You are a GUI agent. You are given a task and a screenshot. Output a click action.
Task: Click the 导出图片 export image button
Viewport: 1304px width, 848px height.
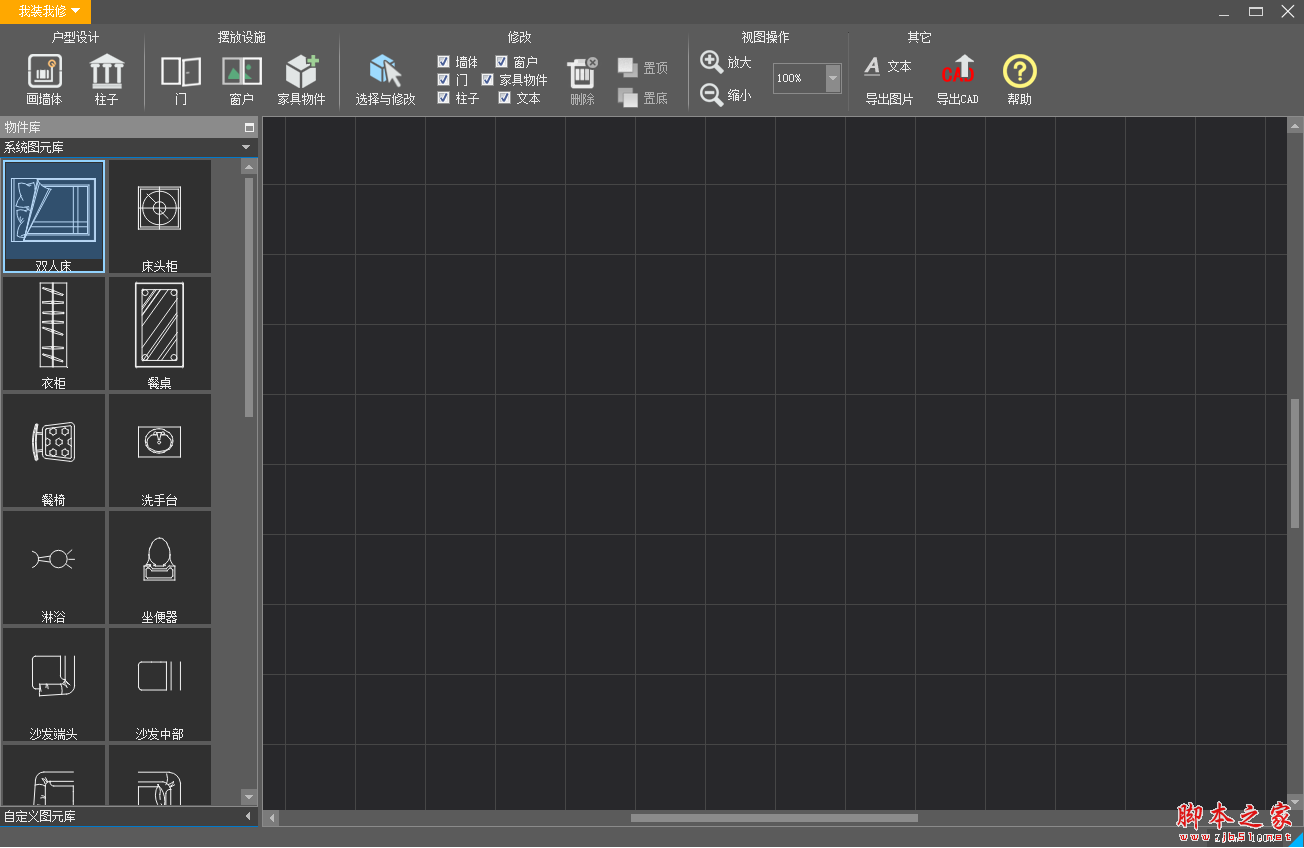(x=888, y=79)
